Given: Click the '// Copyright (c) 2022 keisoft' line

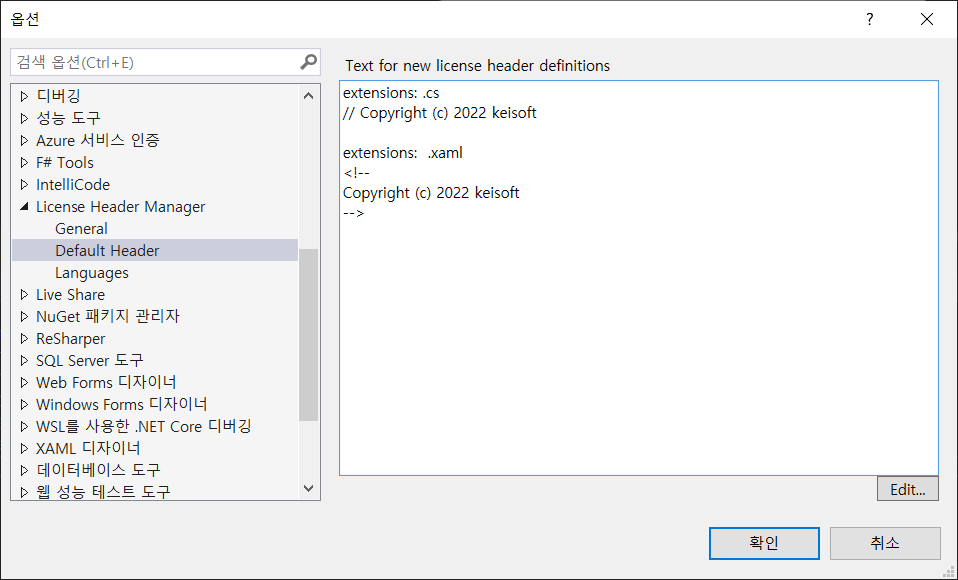Looking at the screenshot, I should coord(440,113).
